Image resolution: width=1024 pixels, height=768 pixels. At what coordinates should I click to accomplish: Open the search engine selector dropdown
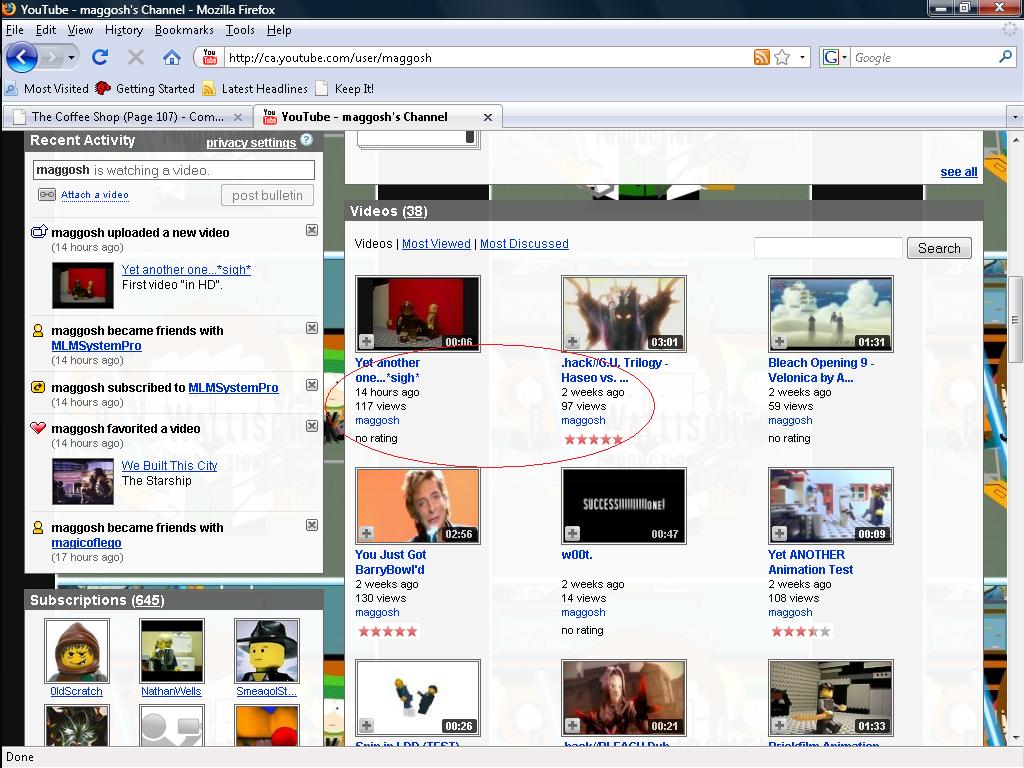[835, 57]
